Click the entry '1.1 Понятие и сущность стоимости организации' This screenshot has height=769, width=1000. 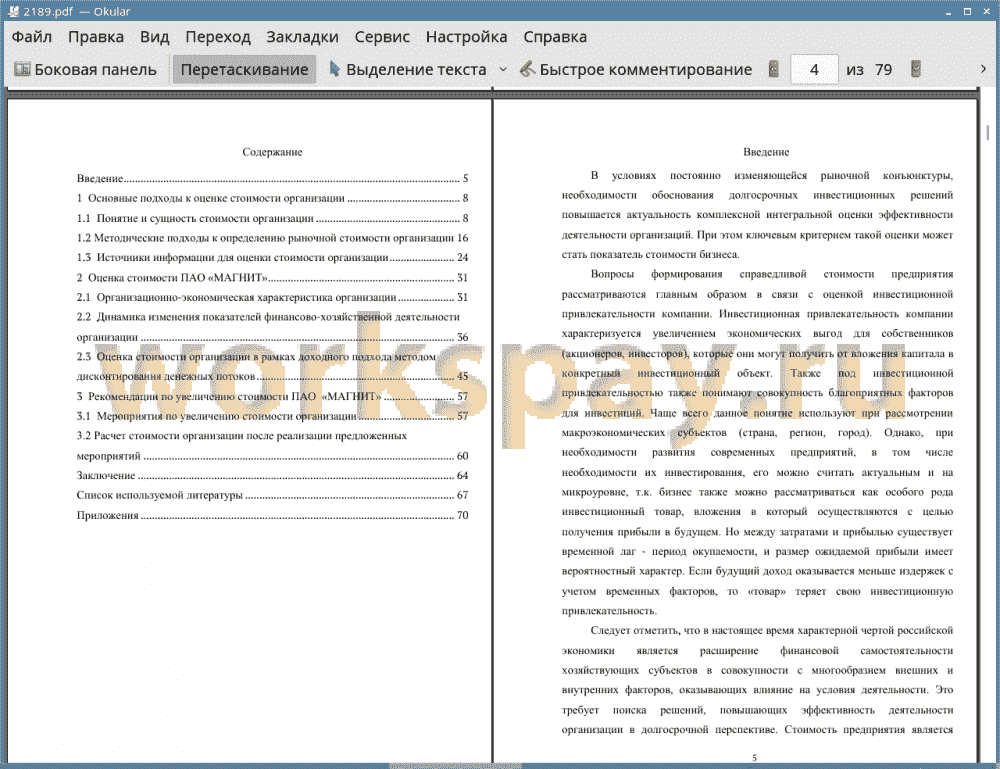[x=272, y=218]
